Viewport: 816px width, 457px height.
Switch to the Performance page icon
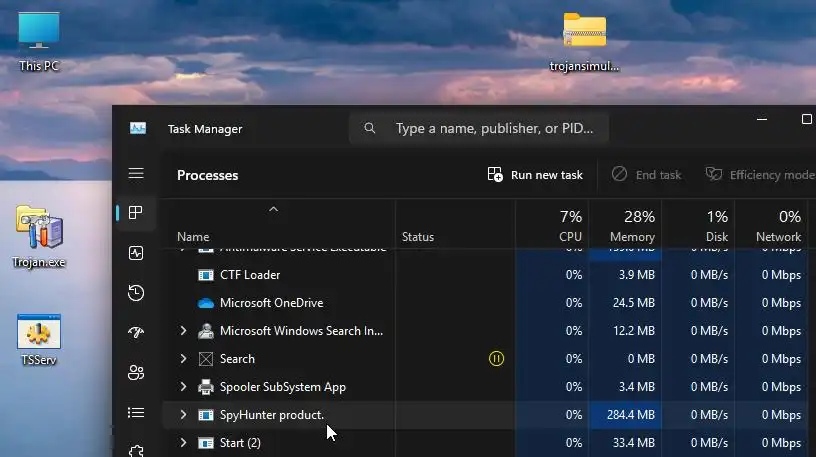coord(136,253)
